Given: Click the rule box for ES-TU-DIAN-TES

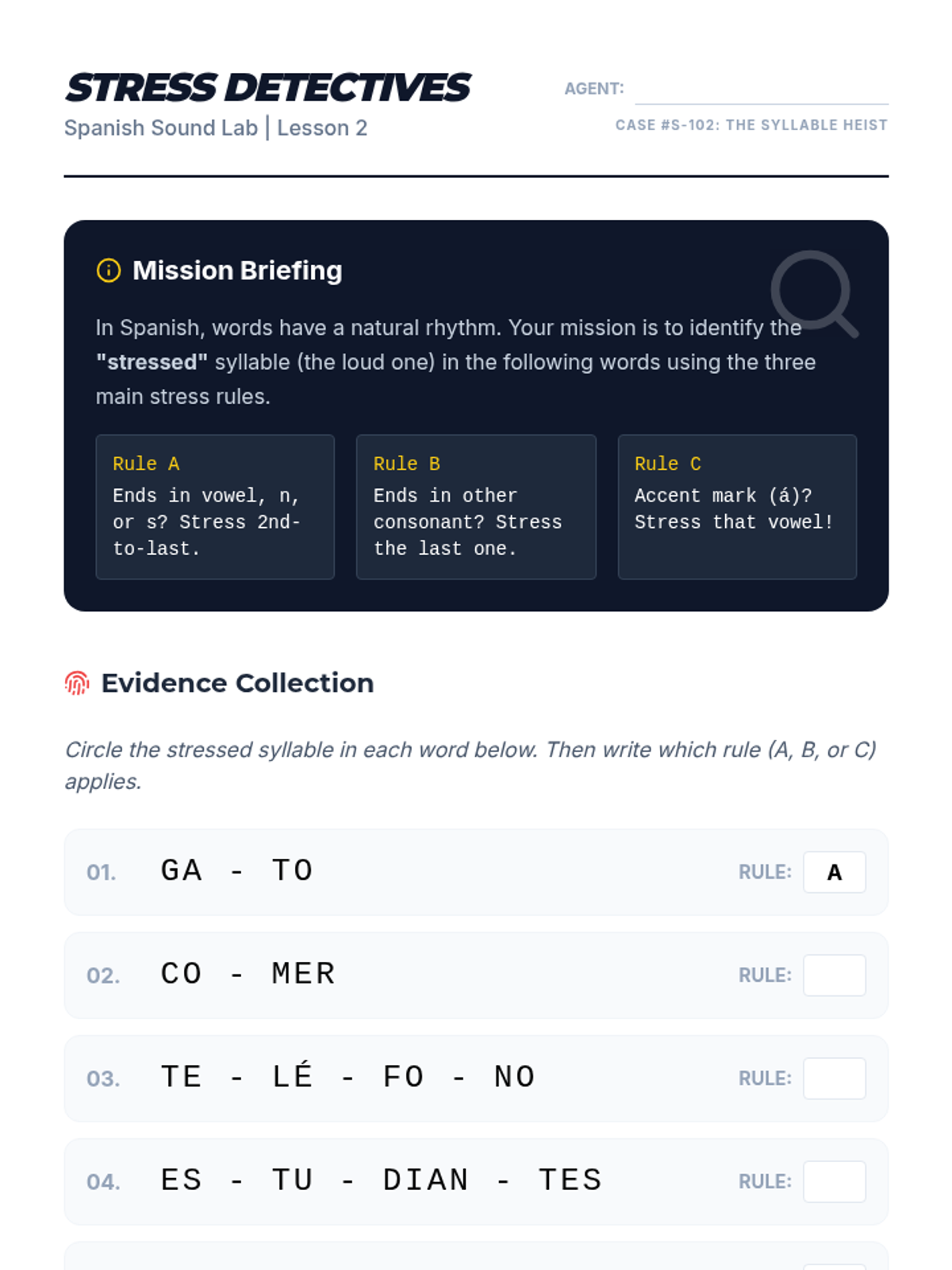Looking at the screenshot, I should click(834, 1182).
